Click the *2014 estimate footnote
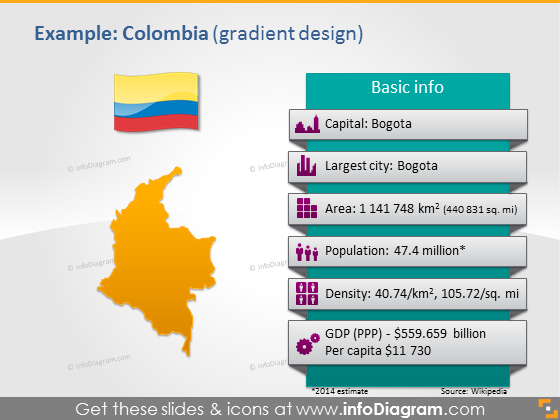This screenshot has height=420, width=560. (340, 391)
